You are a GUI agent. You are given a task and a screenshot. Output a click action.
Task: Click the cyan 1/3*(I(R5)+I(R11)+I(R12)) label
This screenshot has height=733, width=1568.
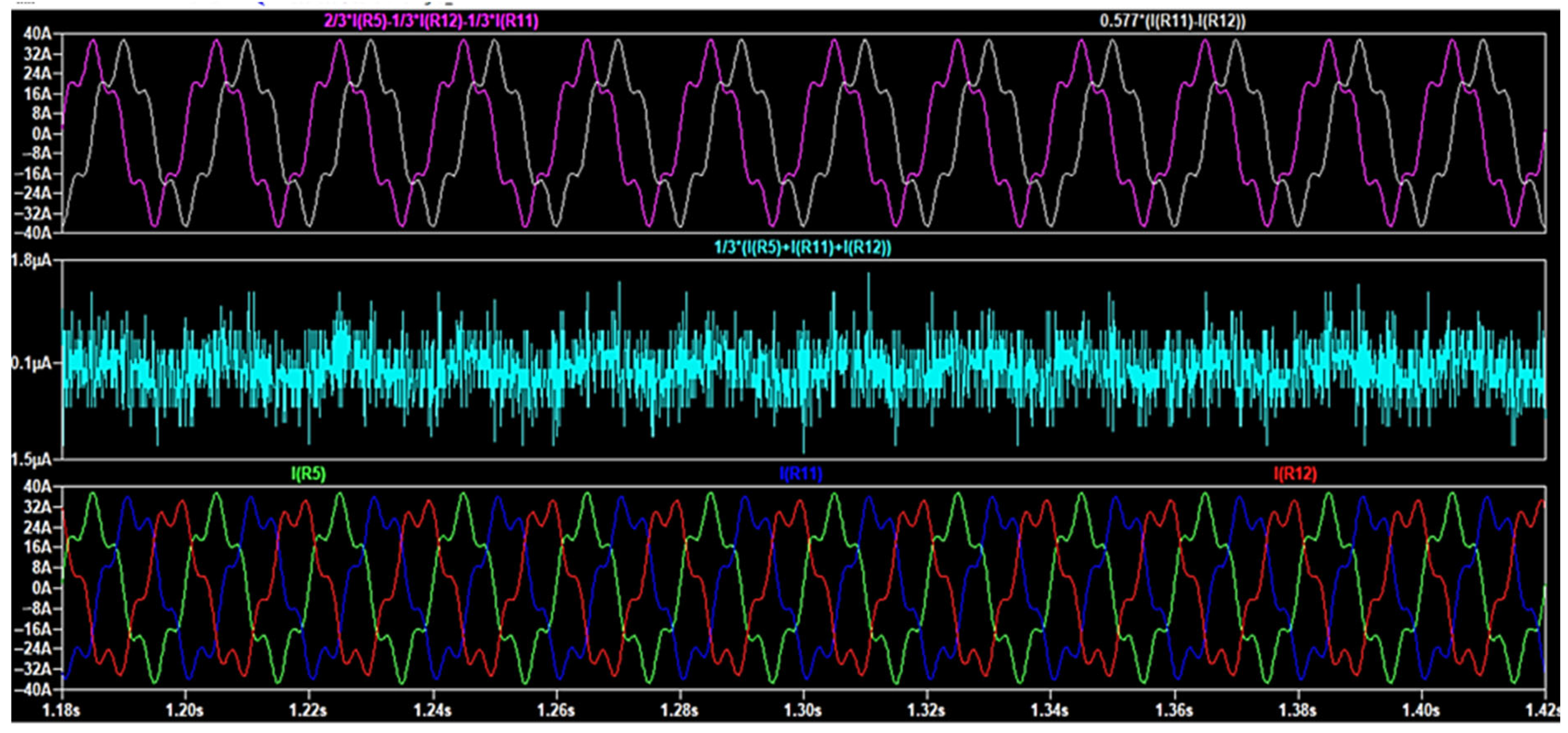[x=802, y=248]
